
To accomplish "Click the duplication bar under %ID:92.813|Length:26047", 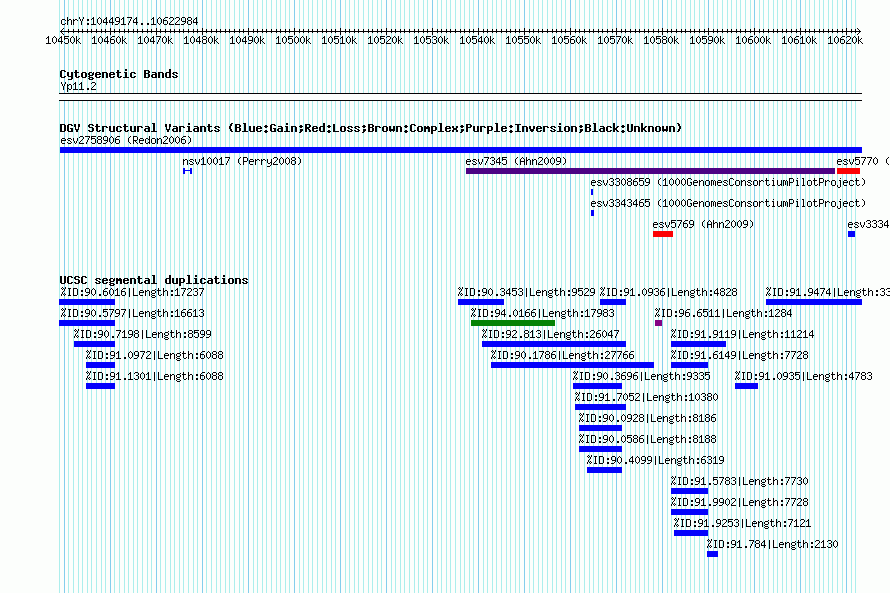I will [554, 344].
